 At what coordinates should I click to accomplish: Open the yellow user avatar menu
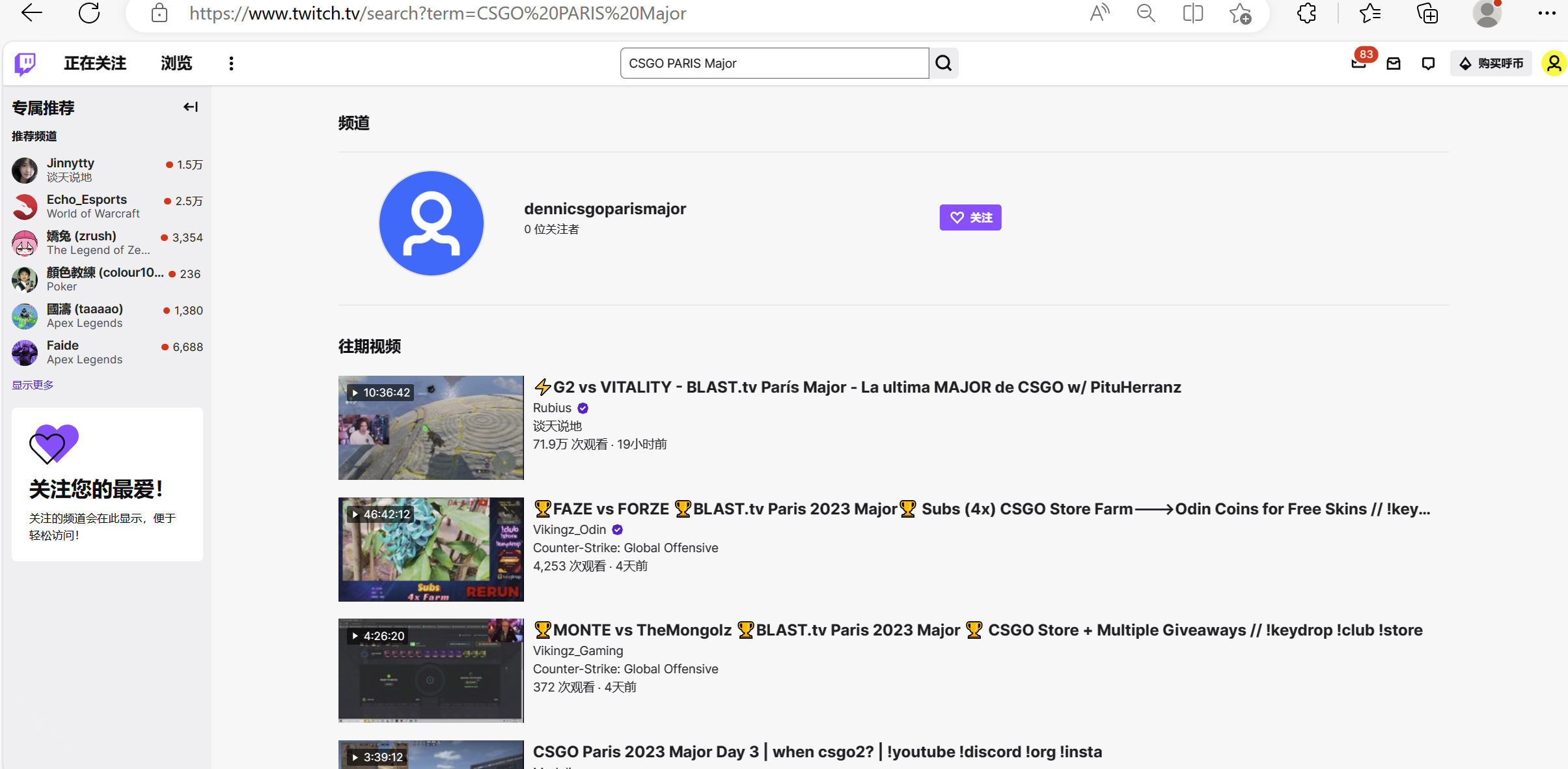tap(1554, 63)
